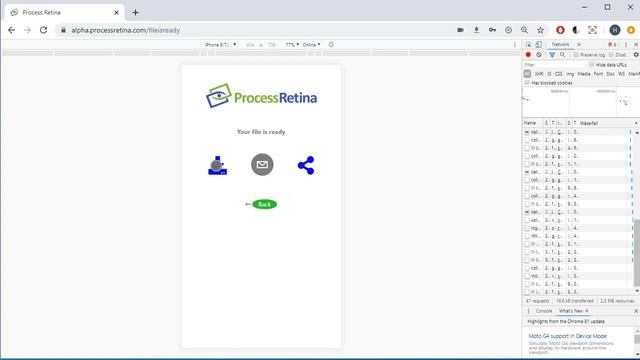Open network search magnifier
Screen dimensions: 640x360
pyautogui.click(x=562, y=55)
